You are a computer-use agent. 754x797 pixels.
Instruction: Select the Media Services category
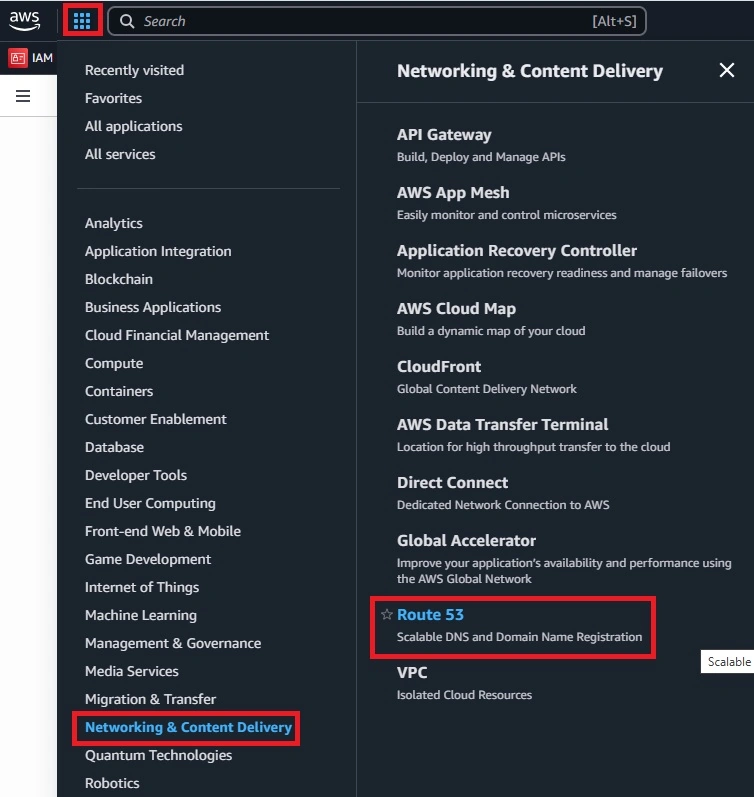tap(132, 671)
